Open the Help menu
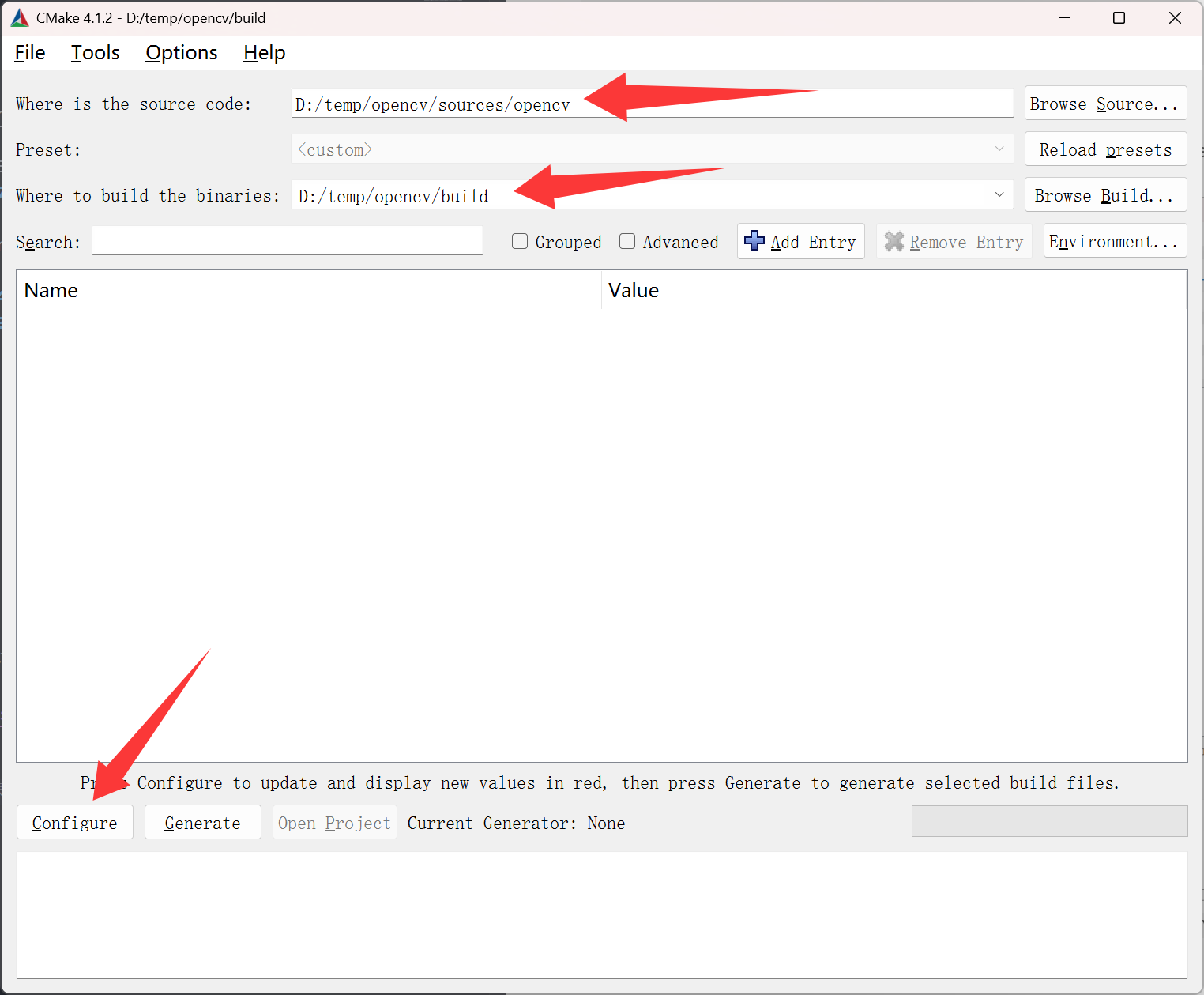 (x=264, y=53)
